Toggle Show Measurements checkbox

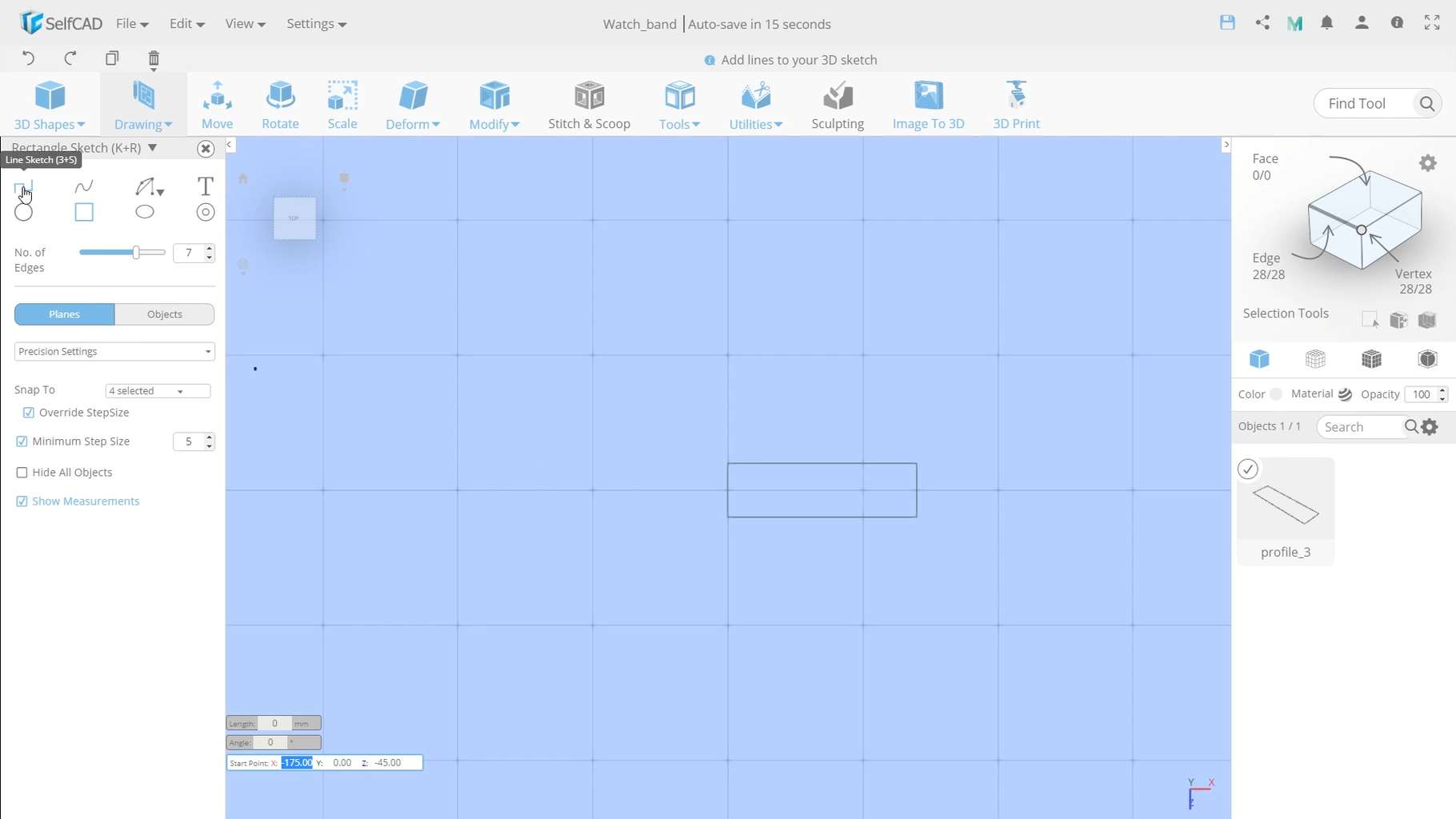pyautogui.click(x=22, y=501)
